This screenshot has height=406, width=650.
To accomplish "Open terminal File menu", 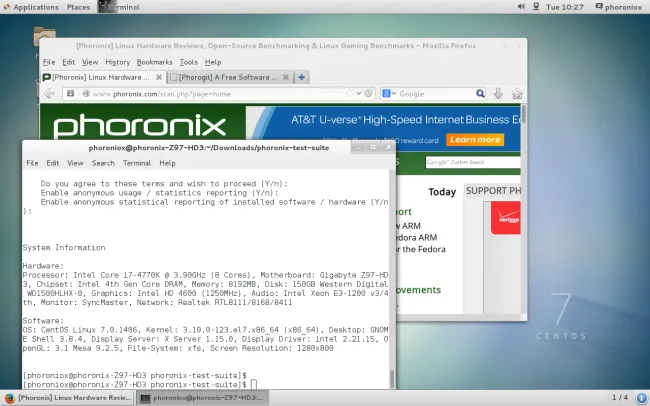I will (32, 163).
